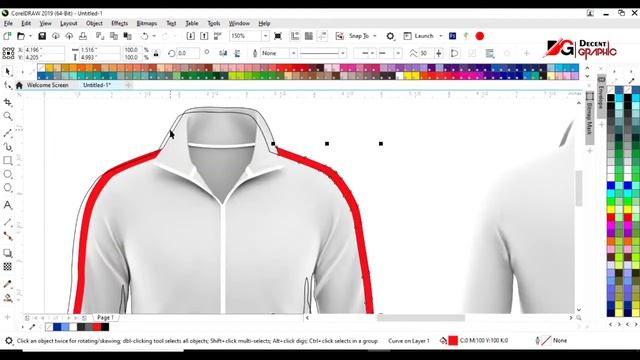The height and width of the screenshot is (360, 640).
Task: Switch to Welcome Screen tab
Action: (x=47, y=85)
